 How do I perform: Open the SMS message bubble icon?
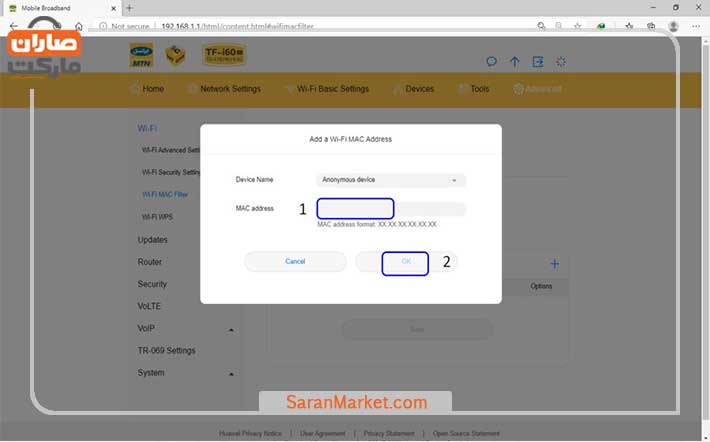point(491,62)
